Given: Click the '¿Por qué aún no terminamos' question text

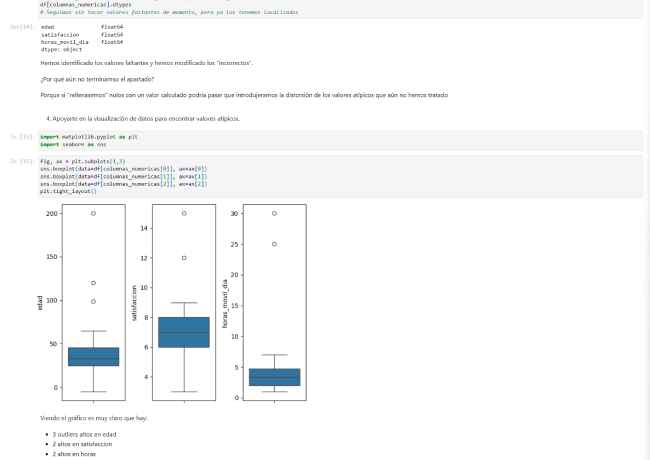Looking at the screenshot, I should tap(111, 79).
